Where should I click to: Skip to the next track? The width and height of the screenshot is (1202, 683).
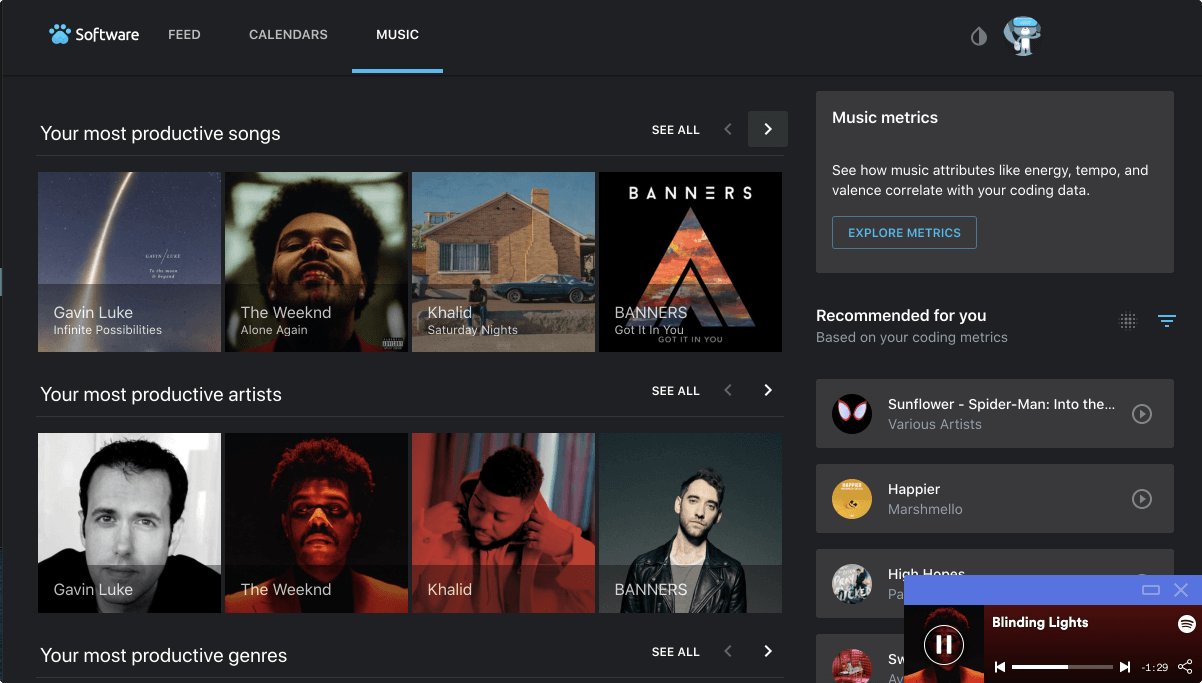(1124, 666)
